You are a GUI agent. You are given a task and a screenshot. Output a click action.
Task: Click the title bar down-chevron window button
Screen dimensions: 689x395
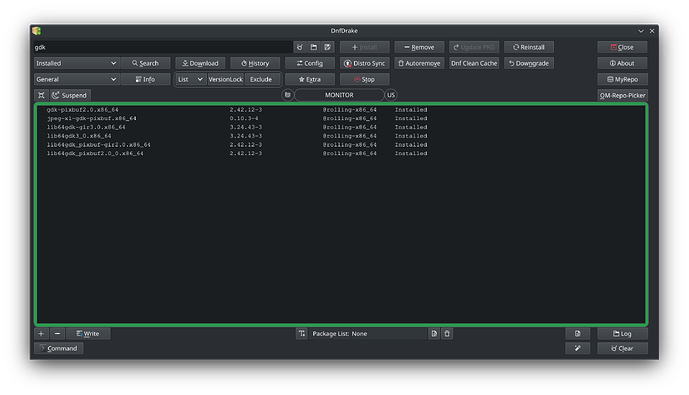[x=641, y=31]
